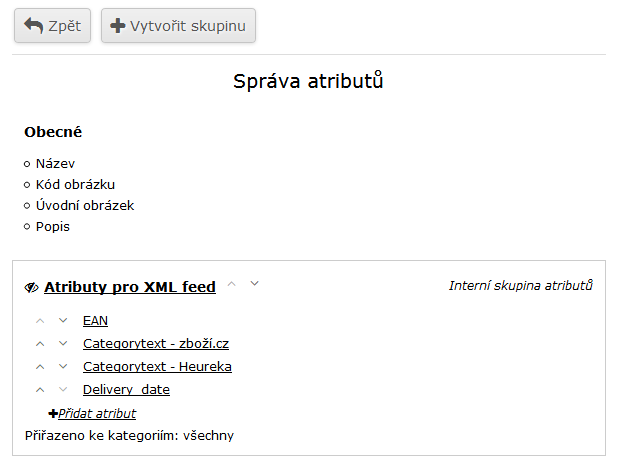This screenshot has height=463, width=617.
Task: Open the Categorytext - Heureka attribute
Action: (157, 367)
